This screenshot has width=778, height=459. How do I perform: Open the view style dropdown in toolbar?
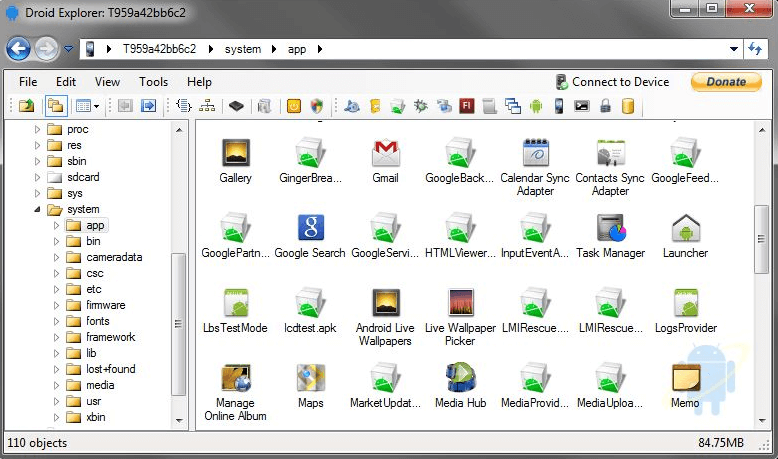(97, 105)
